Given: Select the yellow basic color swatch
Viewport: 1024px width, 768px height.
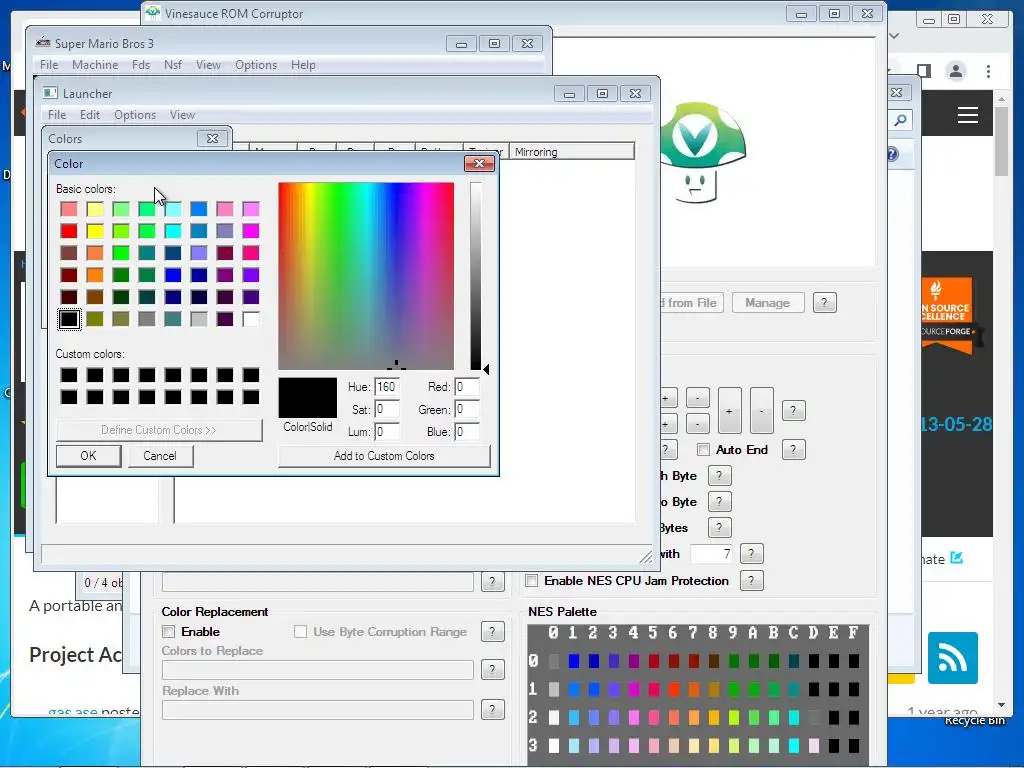Looking at the screenshot, I should 95,231.
